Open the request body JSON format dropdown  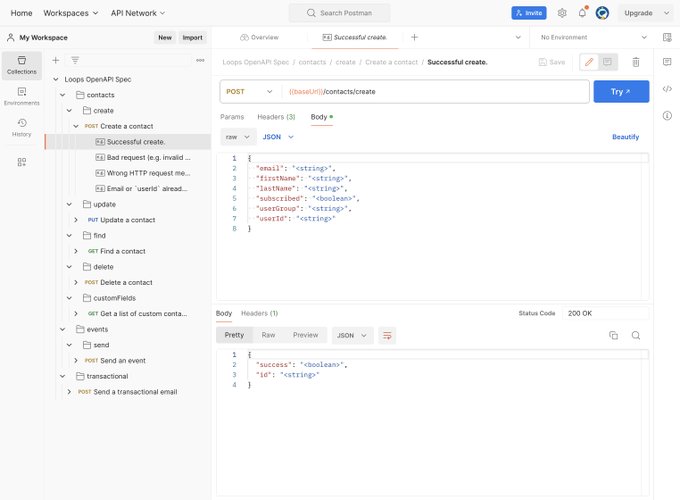click(x=278, y=137)
